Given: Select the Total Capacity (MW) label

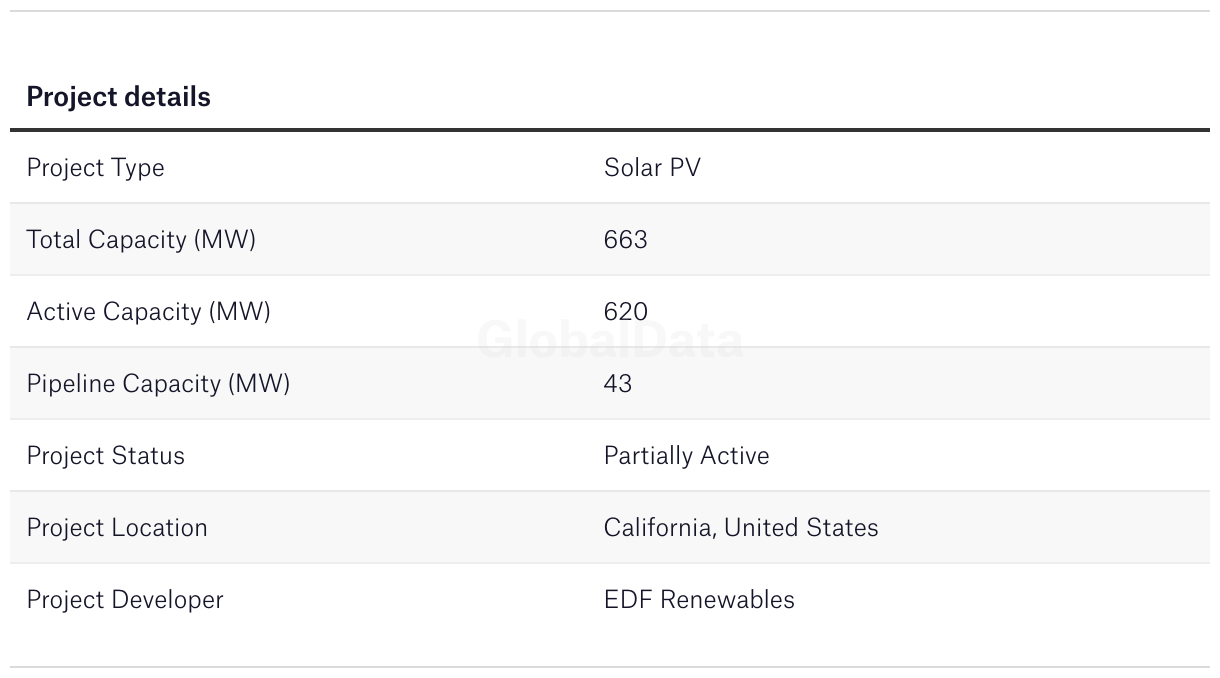Looking at the screenshot, I should tap(141, 240).
